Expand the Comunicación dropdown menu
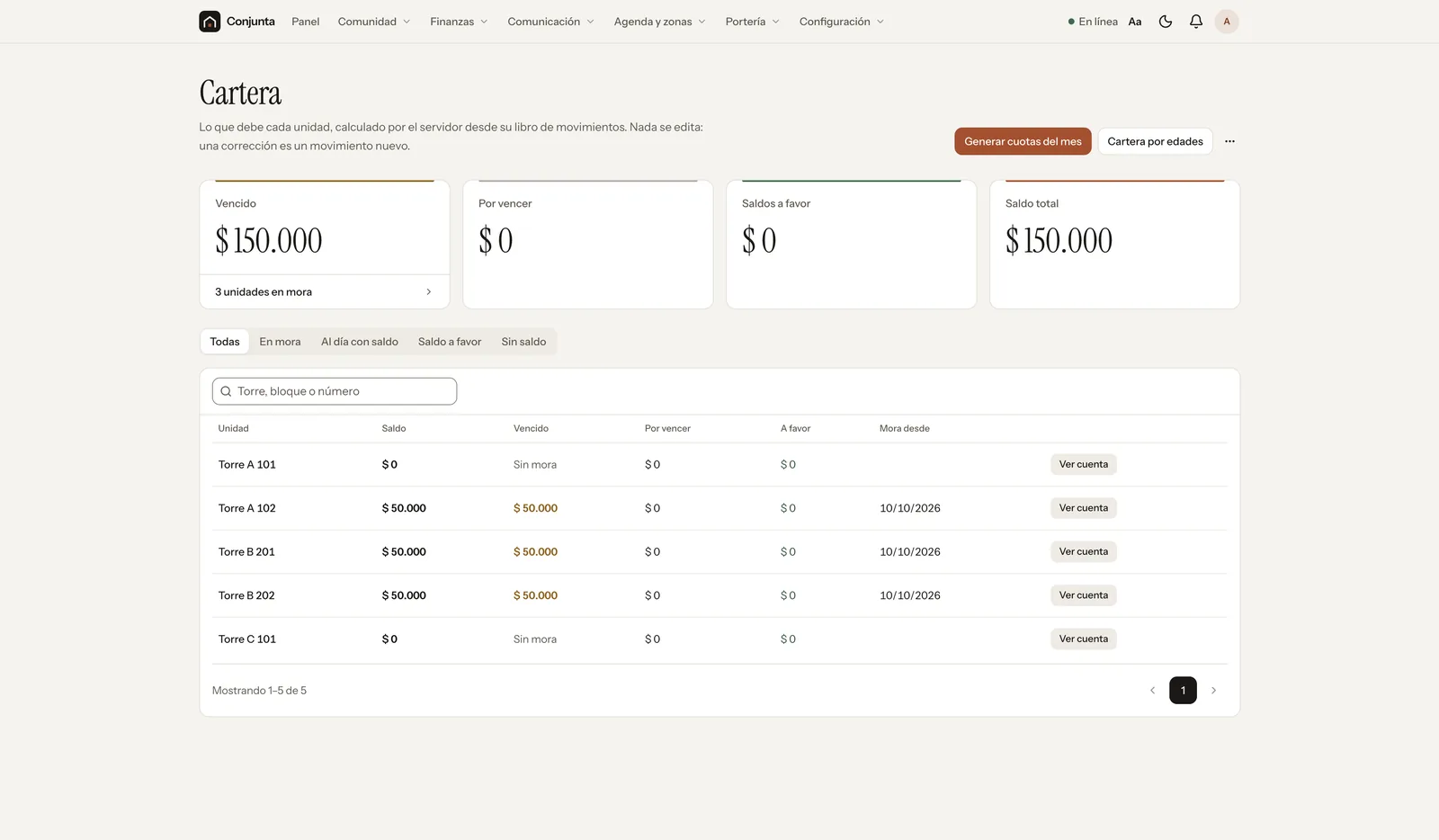This screenshot has height=840, width=1439. point(550,22)
